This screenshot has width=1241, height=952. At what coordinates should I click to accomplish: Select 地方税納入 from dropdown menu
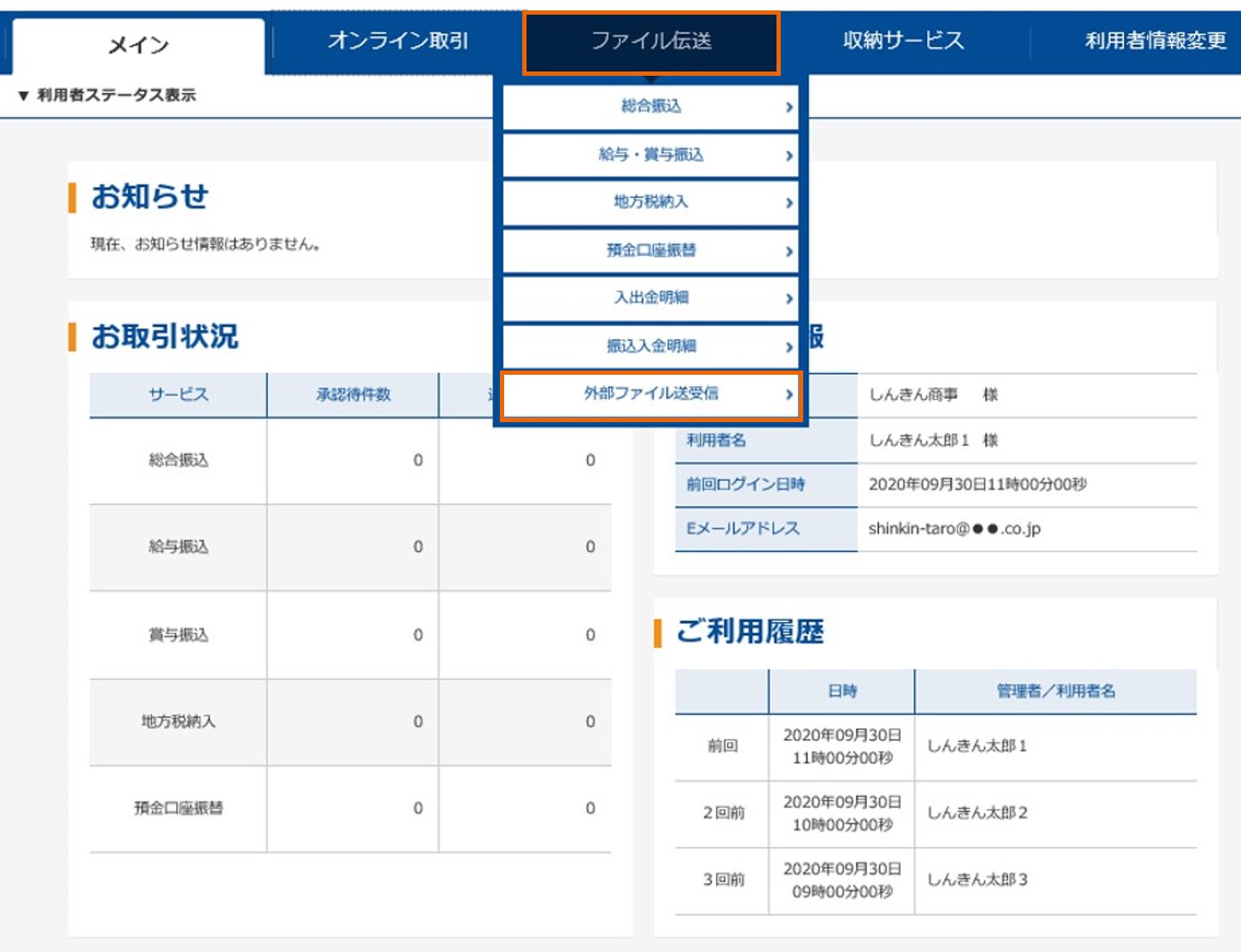(x=651, y=202)
